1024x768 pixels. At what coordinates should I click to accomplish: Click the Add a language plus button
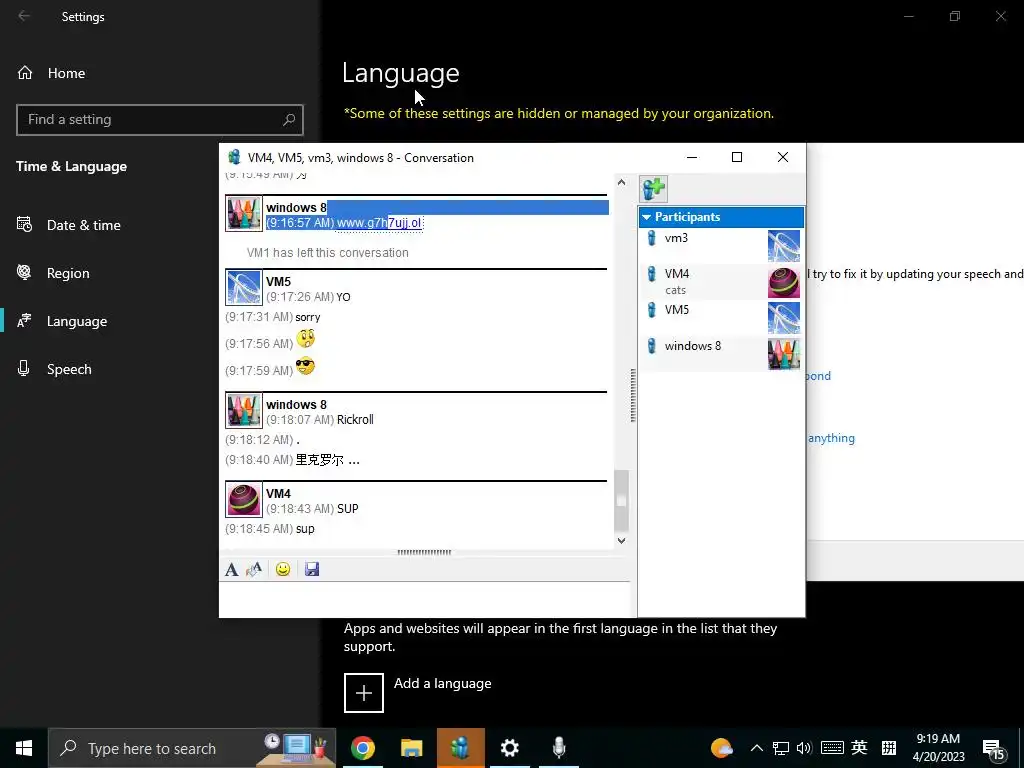coord(364,692)
